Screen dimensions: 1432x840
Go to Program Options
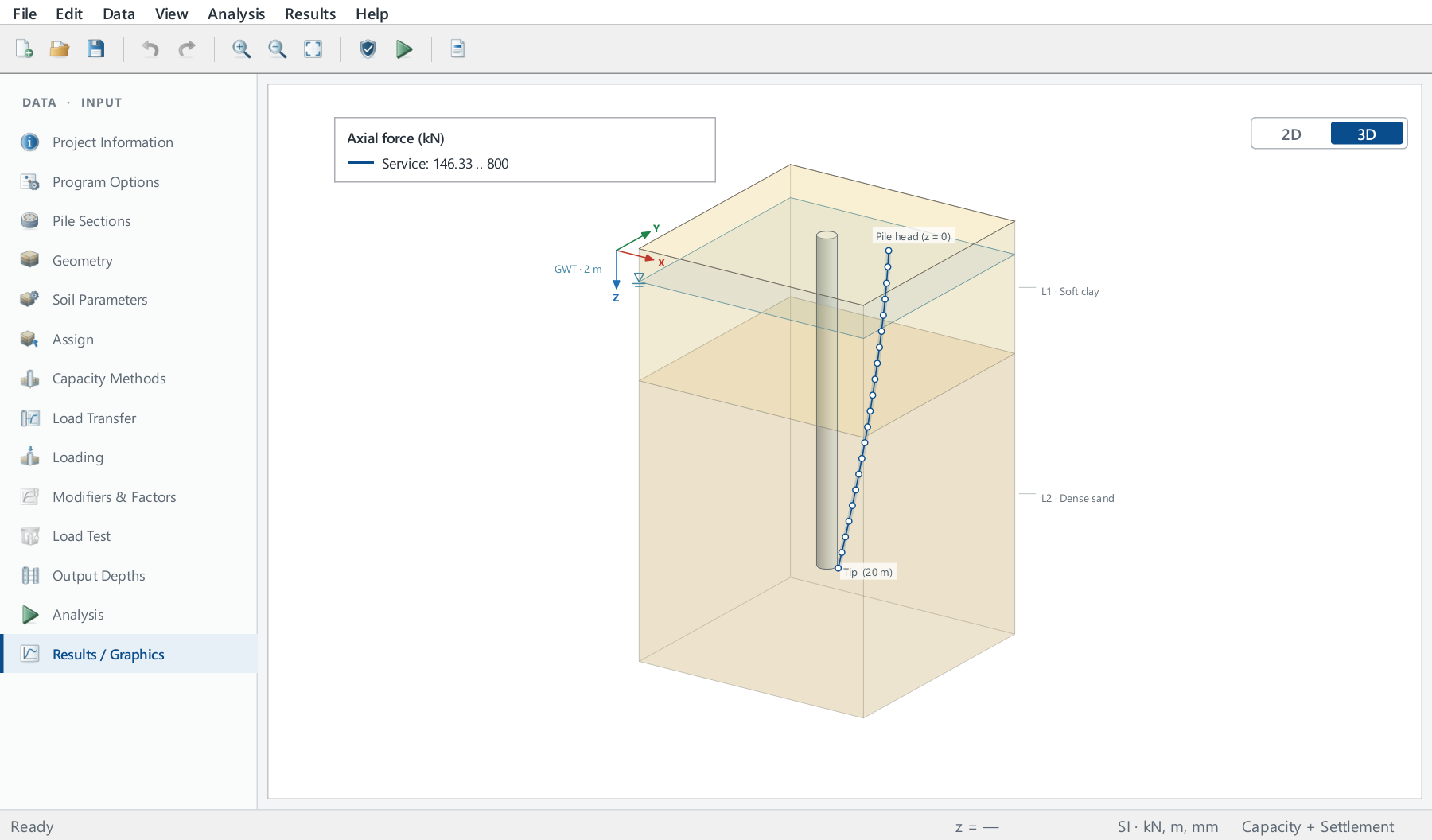pyautogui.click(x=129, y=182)
